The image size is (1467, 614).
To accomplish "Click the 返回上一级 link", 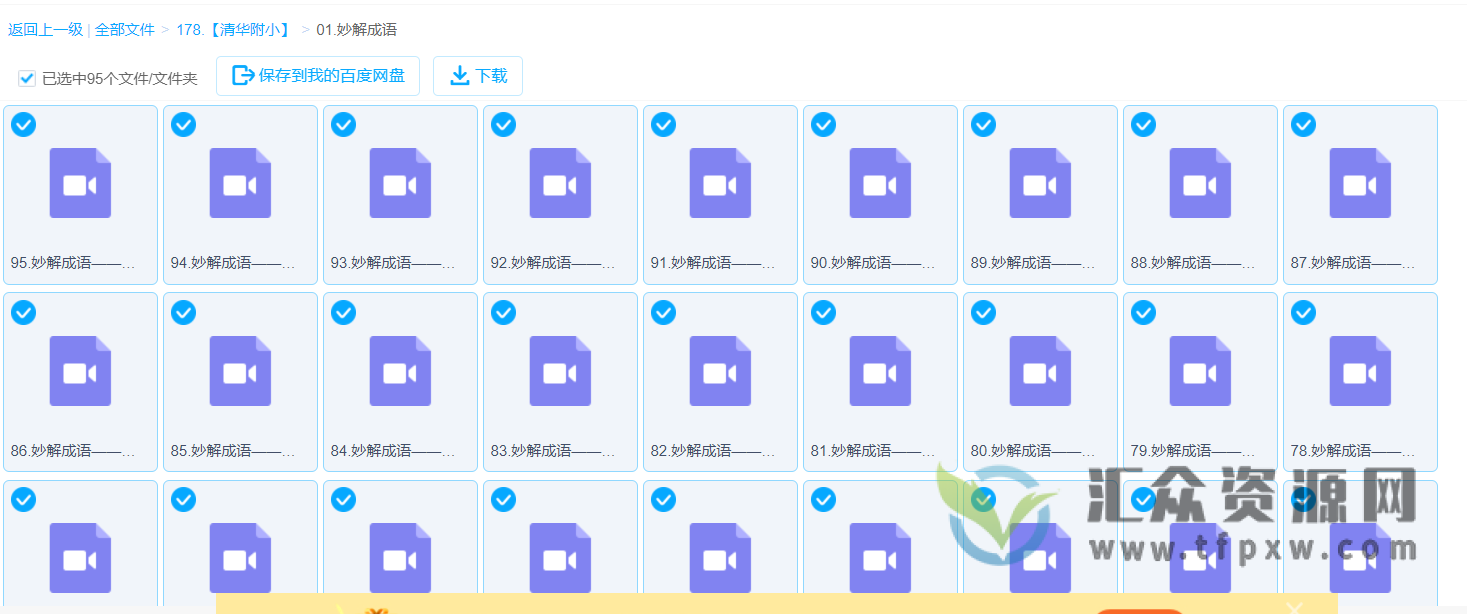I will click(45, 29).
